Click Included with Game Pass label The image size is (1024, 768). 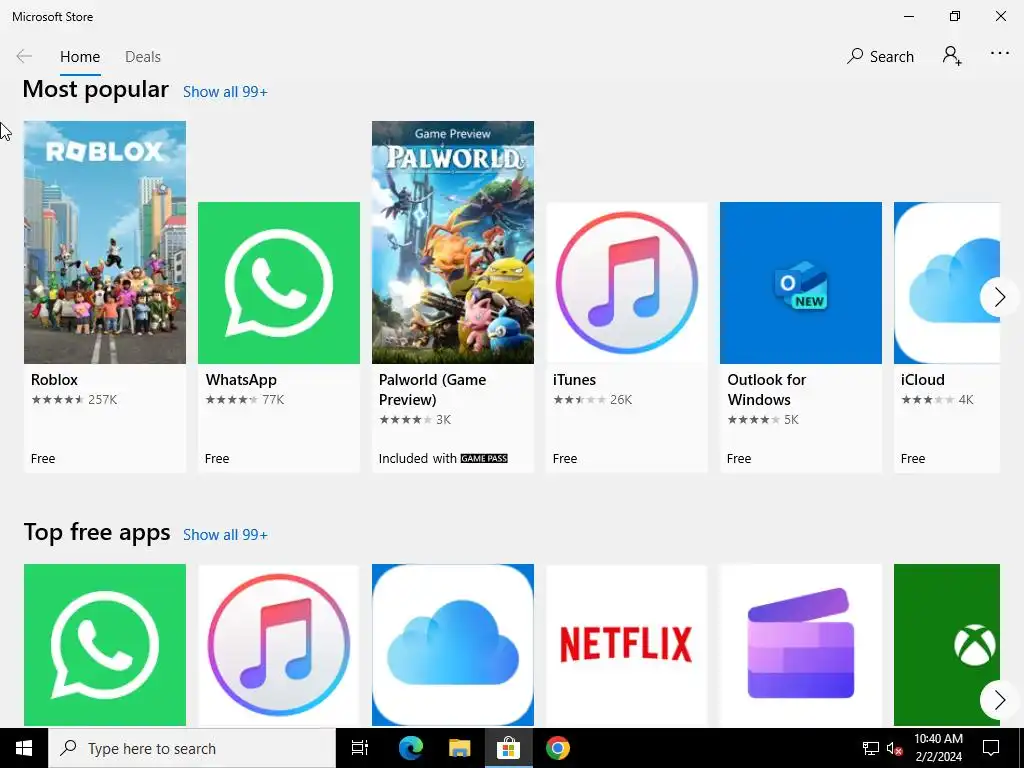pos(443,458)
